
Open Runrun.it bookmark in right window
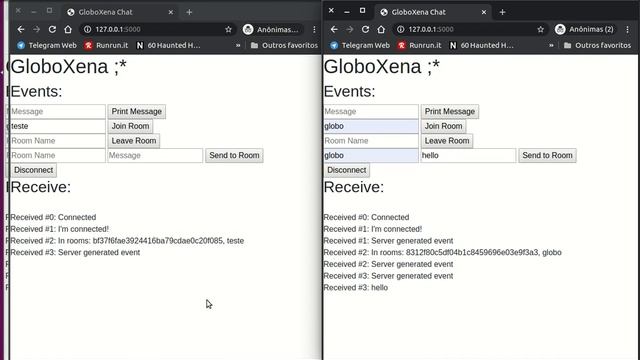(419, 45)
